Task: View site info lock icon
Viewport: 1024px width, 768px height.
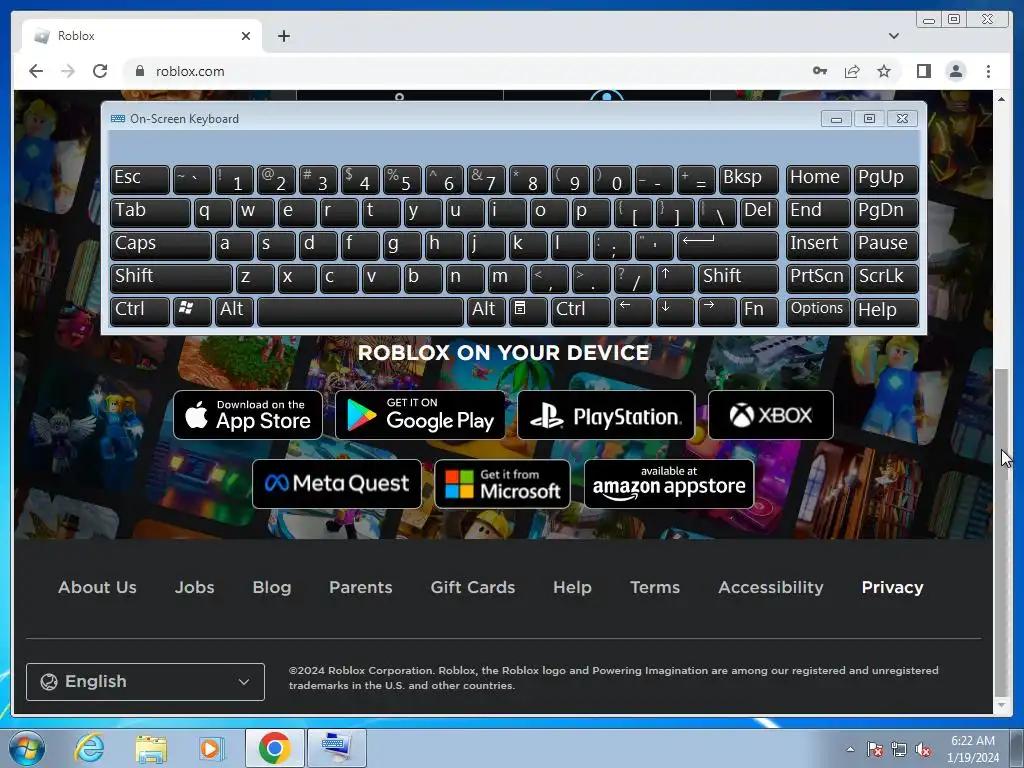Action: (139, 71)
